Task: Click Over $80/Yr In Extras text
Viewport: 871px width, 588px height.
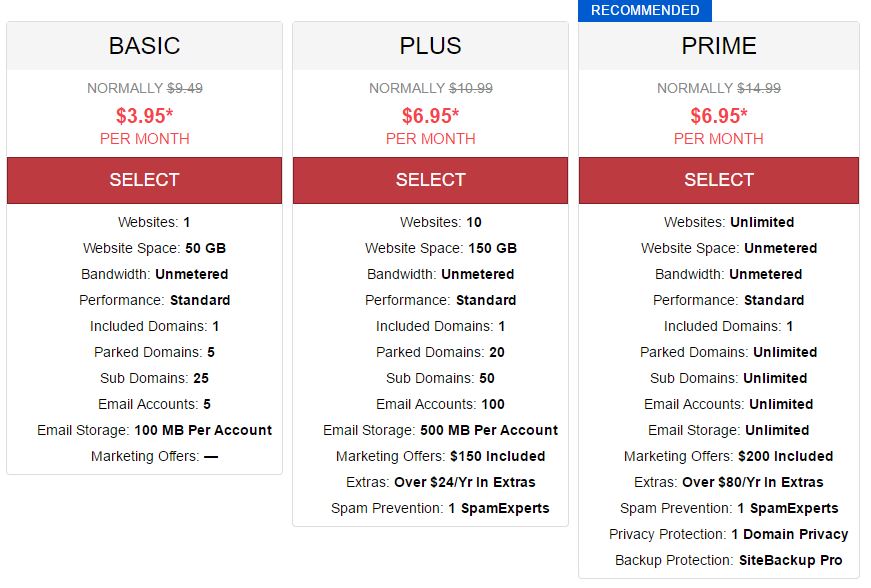Action: pyautogui.click(x=753, y=482)
